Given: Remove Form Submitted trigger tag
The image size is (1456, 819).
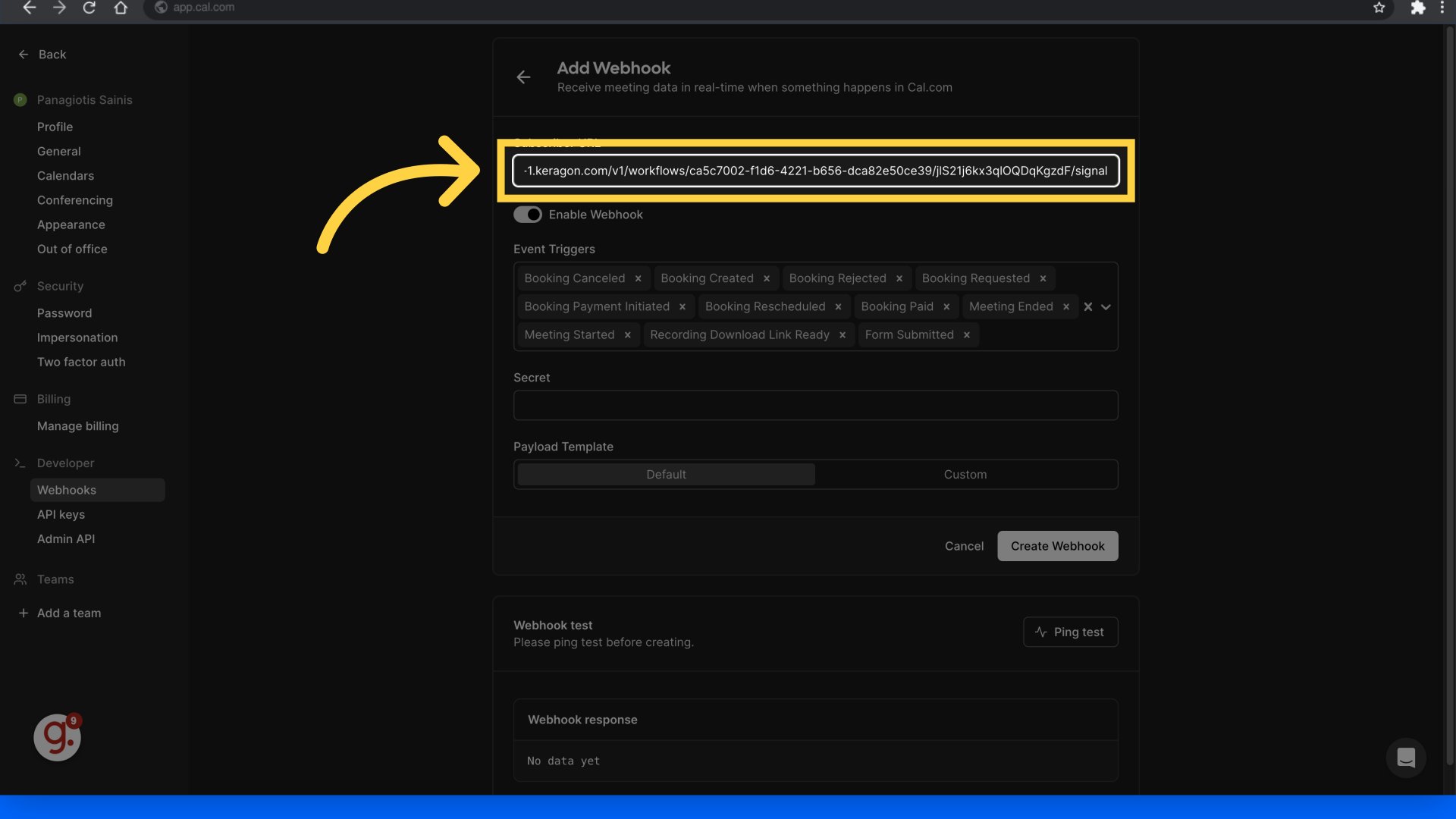Looking at the screenshot, I should [x=966, y=334].
